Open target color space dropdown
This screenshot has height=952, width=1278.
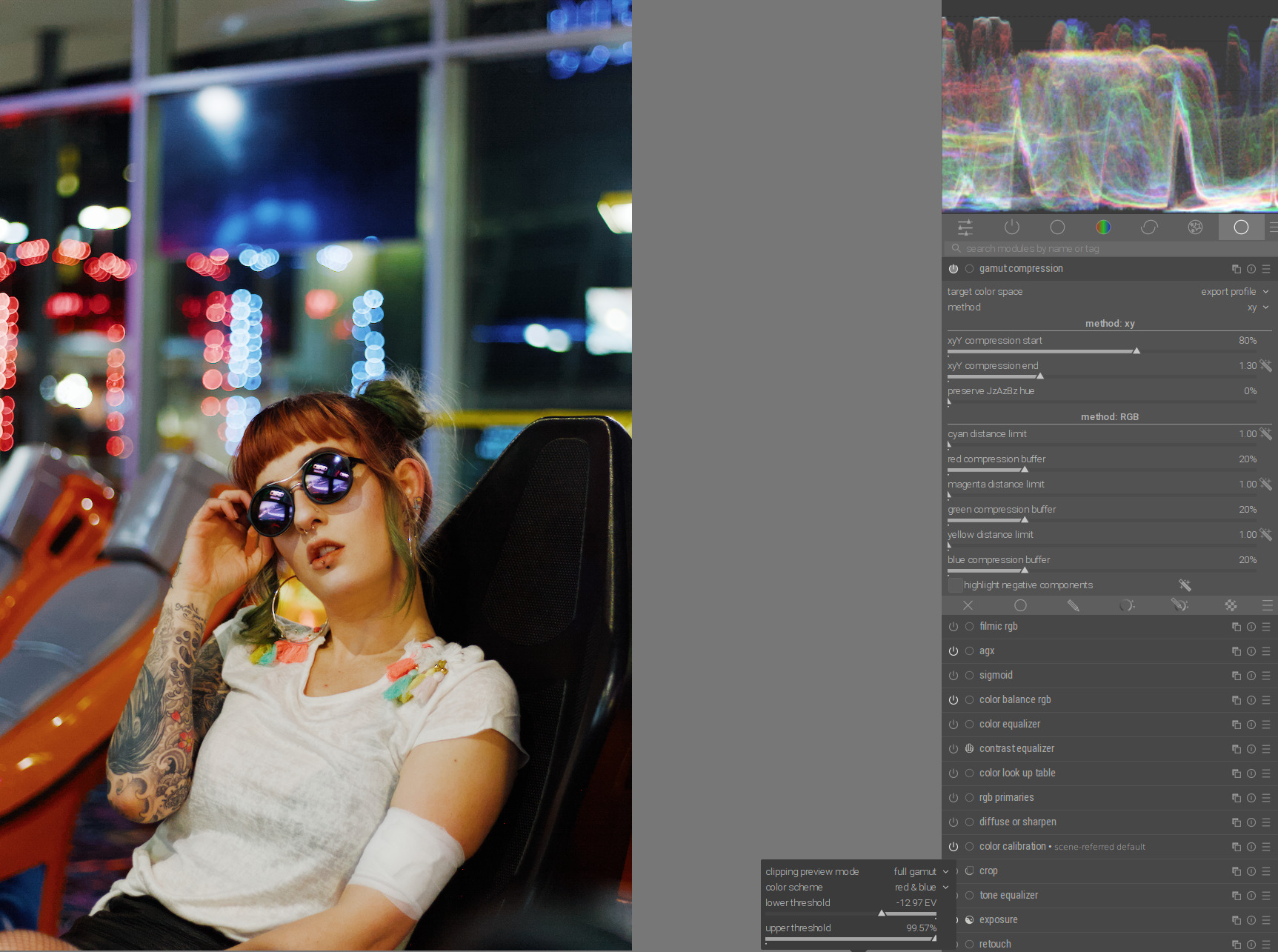[x=1234, y=292]
